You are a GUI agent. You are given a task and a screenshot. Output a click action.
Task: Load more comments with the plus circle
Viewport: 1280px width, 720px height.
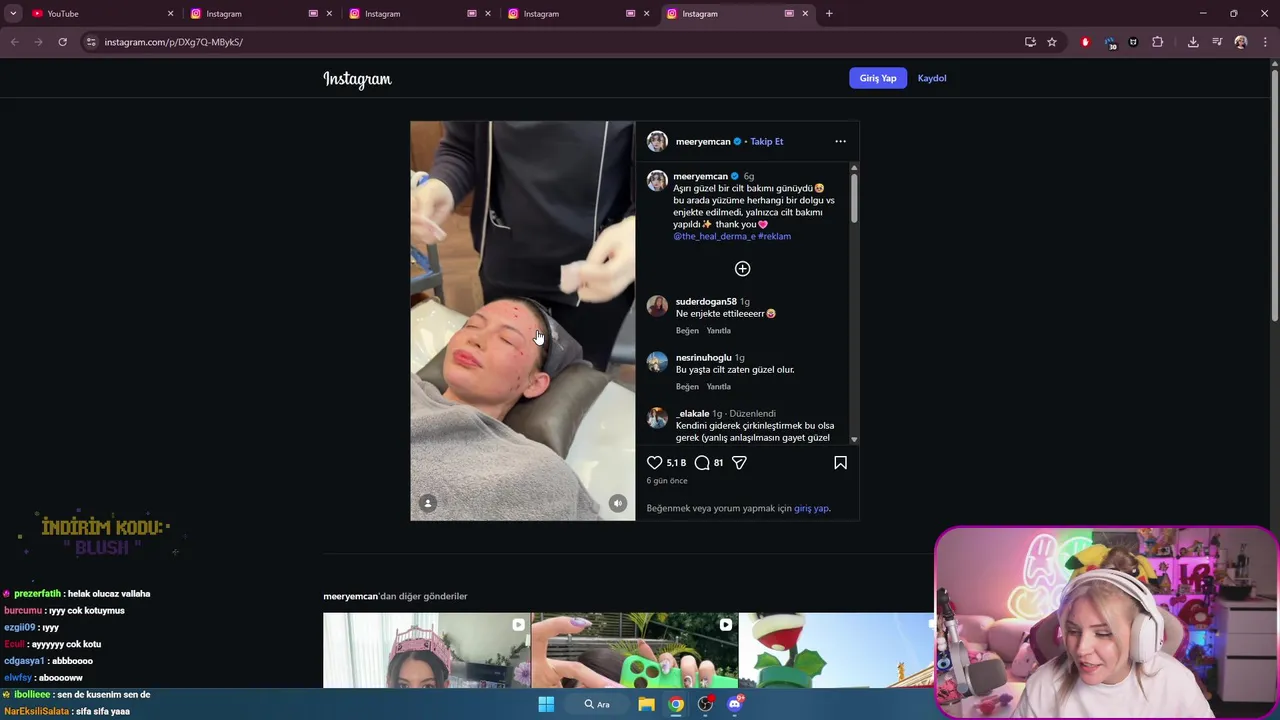click(742, 269)
